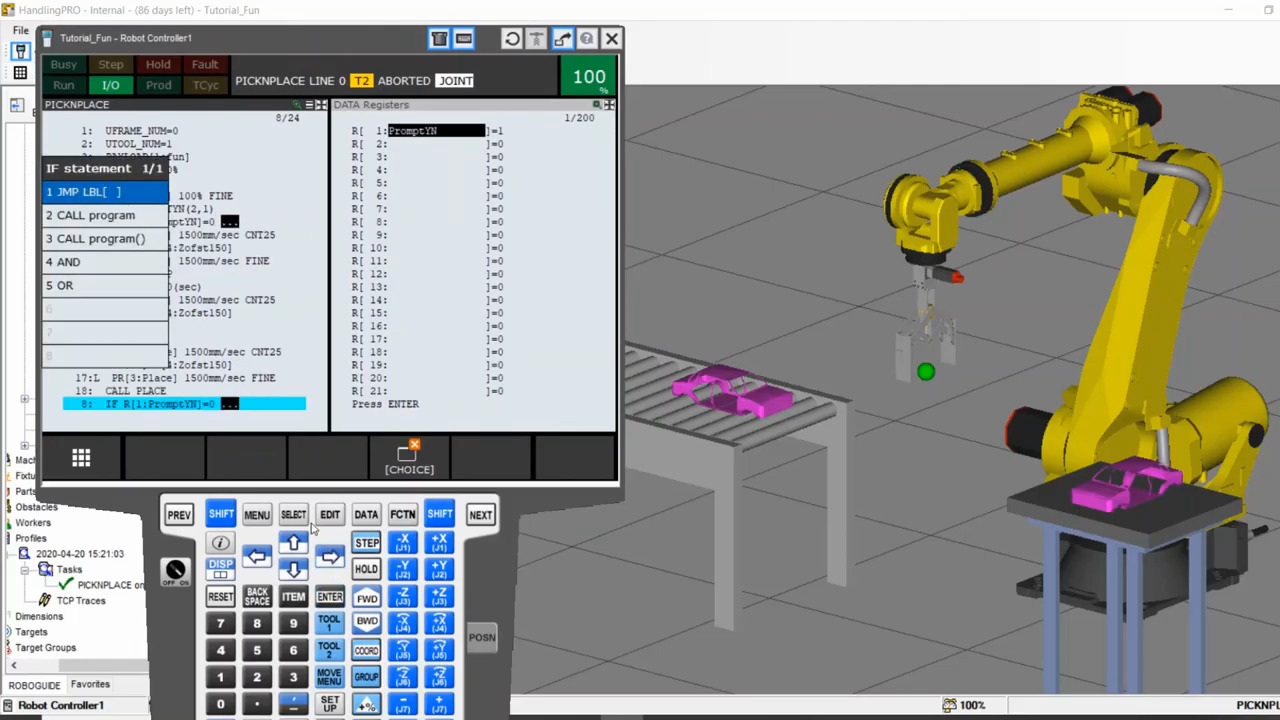
Task: Collapse the Tasks tree node
Action: tap(24, 570)
